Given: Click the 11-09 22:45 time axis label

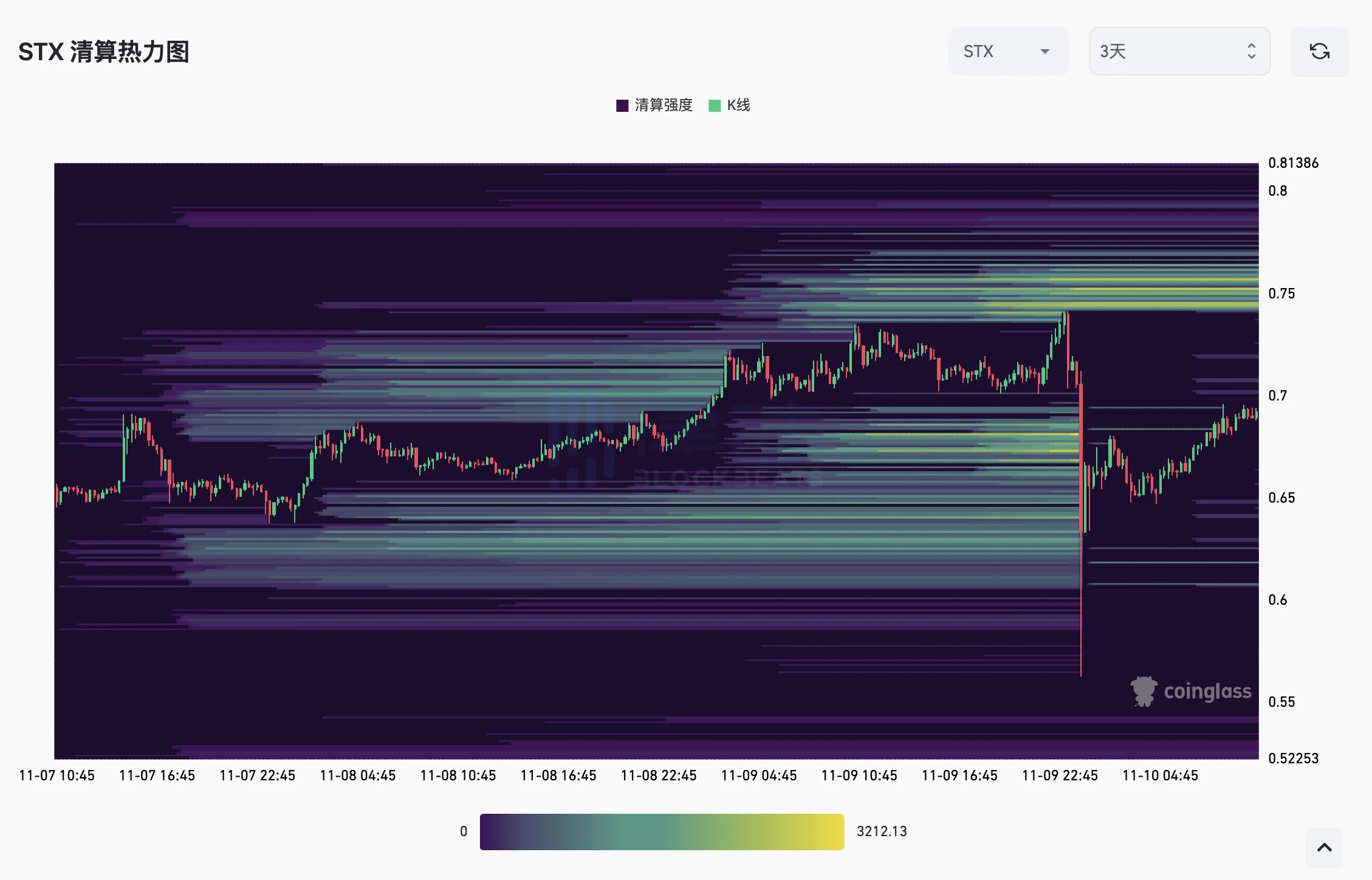Looking at the screenshot, I should pos(1060,775).
